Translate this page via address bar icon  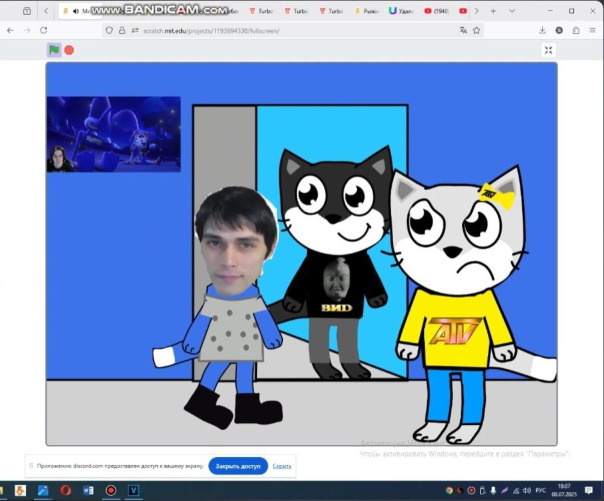pos(463,30)
